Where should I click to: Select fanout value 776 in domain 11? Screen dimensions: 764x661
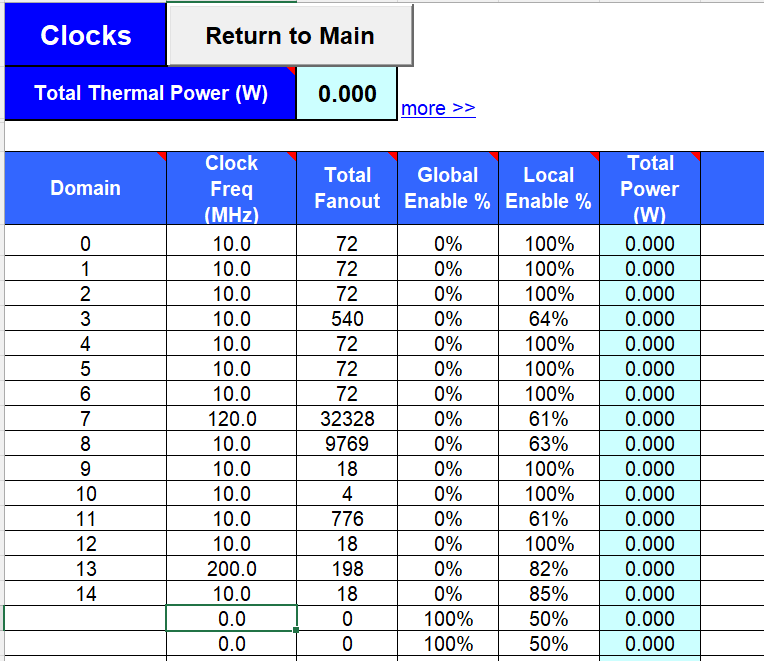coord(347,518)
